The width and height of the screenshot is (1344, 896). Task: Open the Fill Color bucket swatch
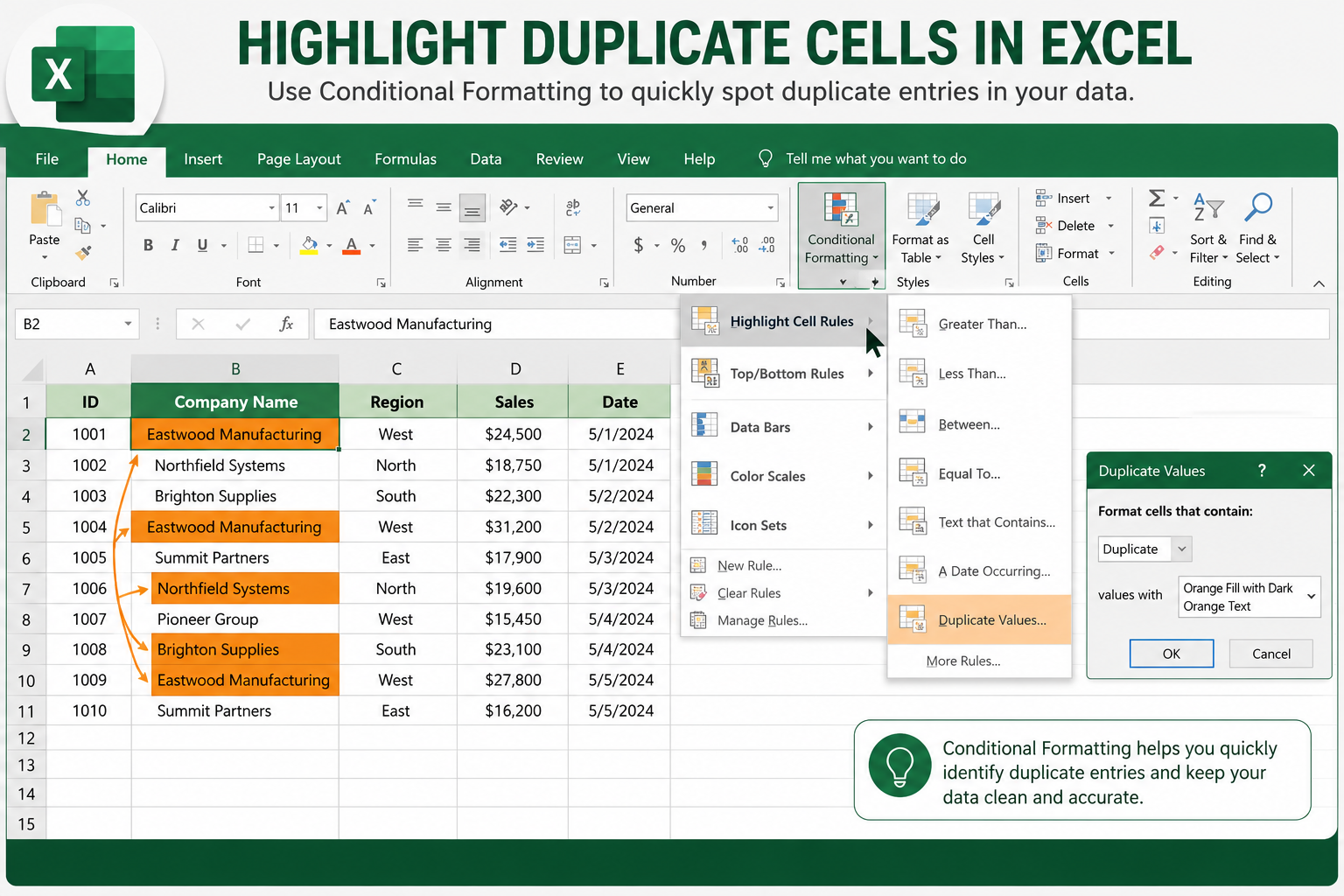point(309,245)
